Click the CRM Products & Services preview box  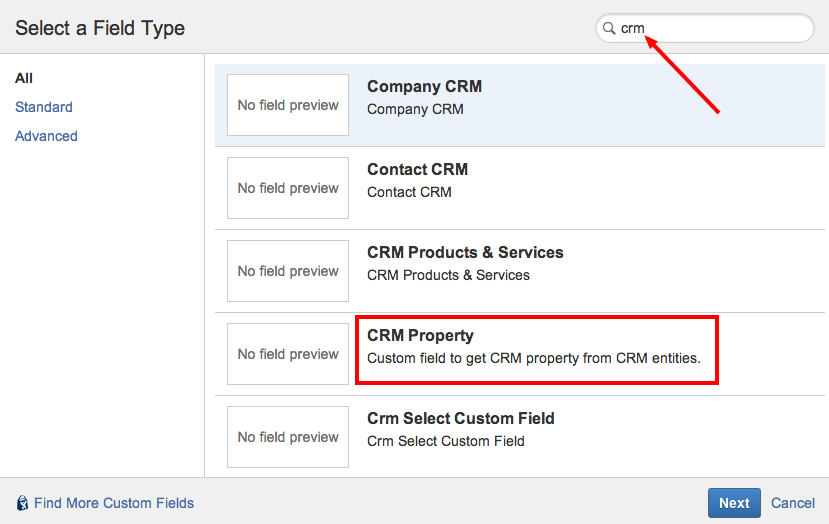pos(288,271)
